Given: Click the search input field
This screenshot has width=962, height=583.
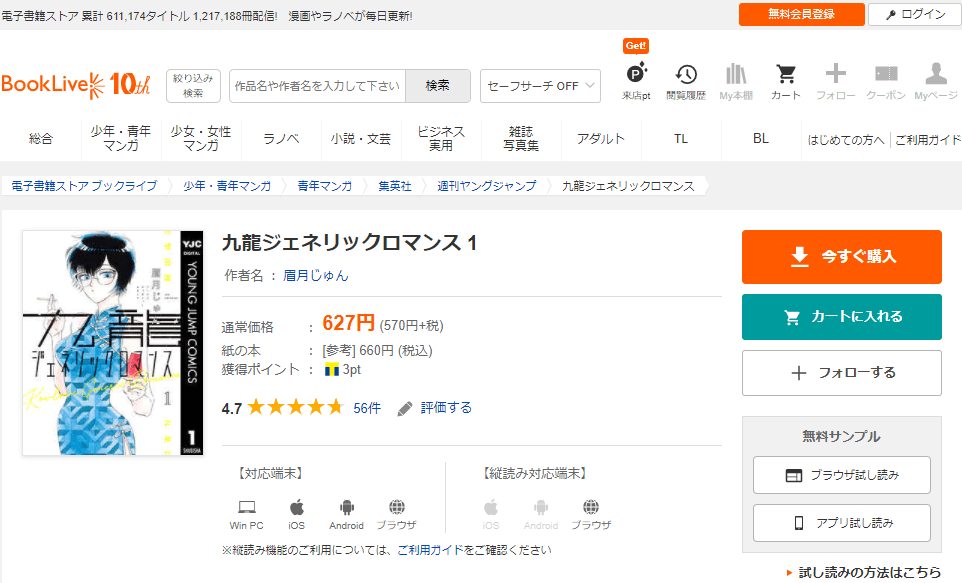Looking at the screenshot, I should [x=317, y=86].
